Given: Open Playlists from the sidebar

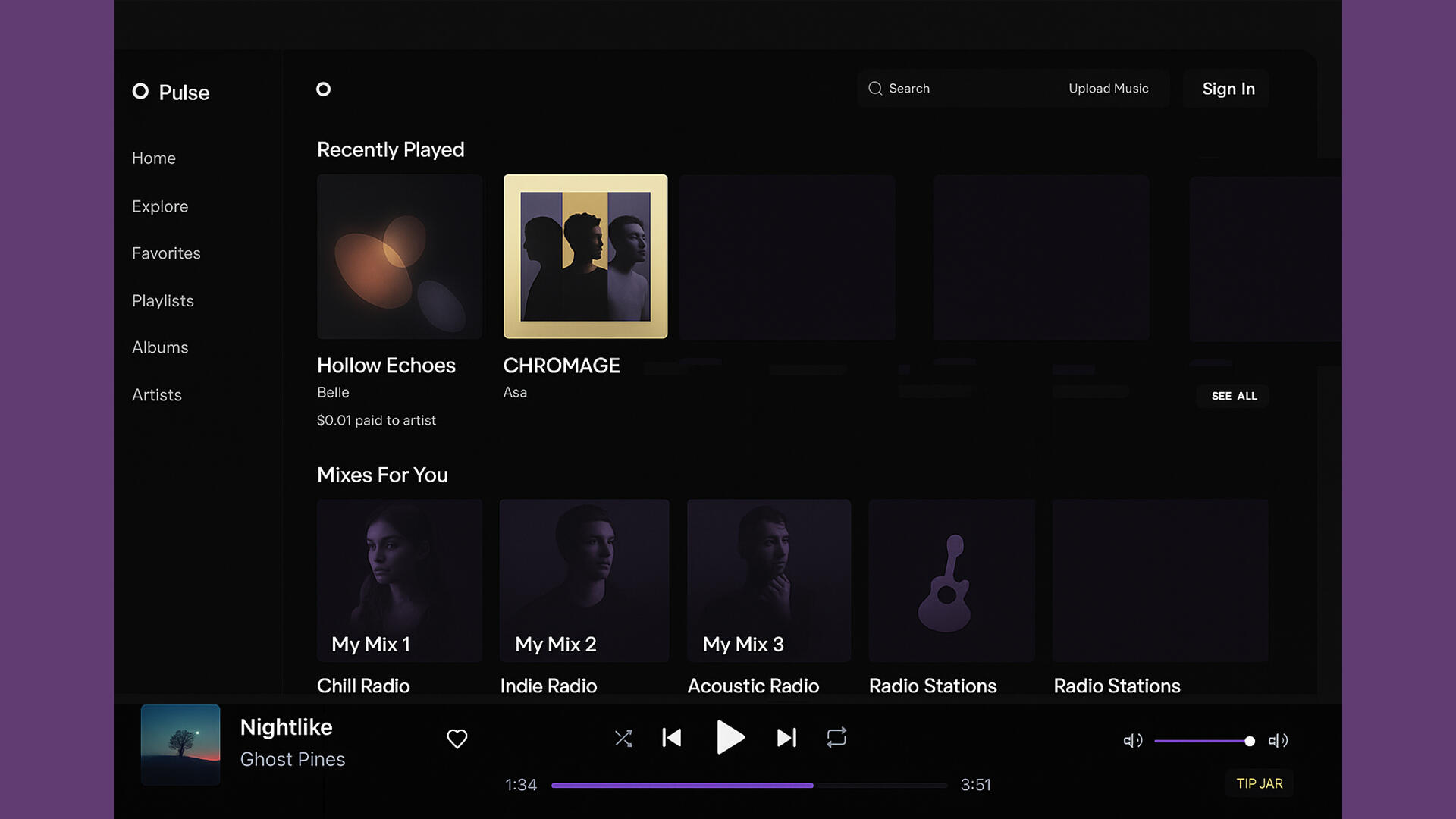Looking at the screenshot, I should 163,301.
